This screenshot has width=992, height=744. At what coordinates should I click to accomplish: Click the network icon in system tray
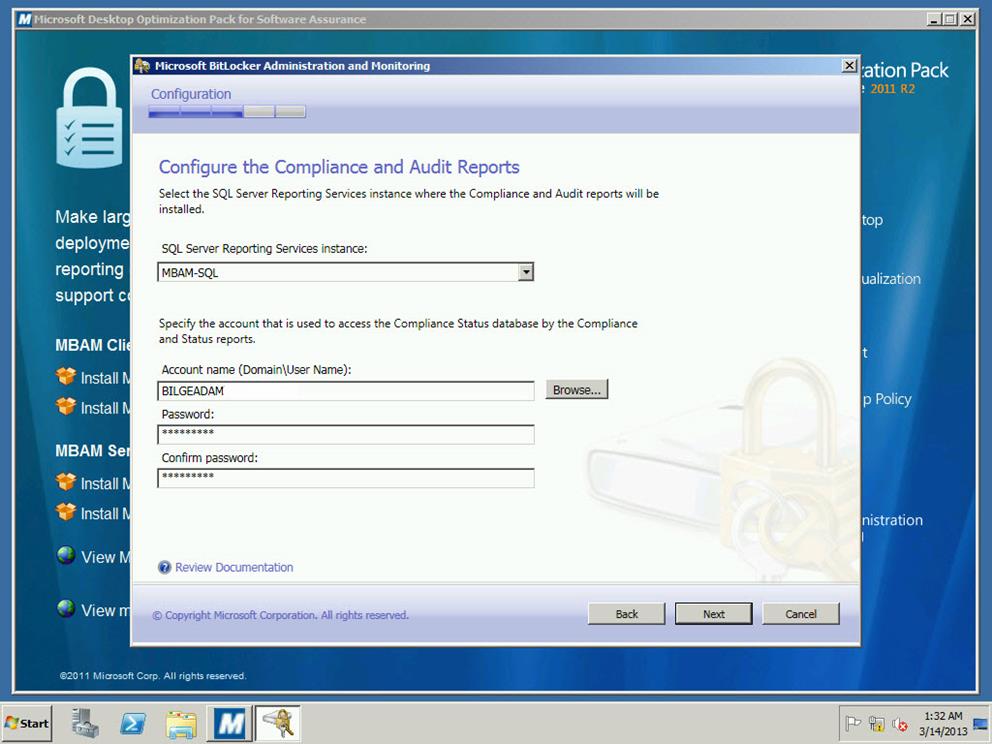(x=876, y=723)
